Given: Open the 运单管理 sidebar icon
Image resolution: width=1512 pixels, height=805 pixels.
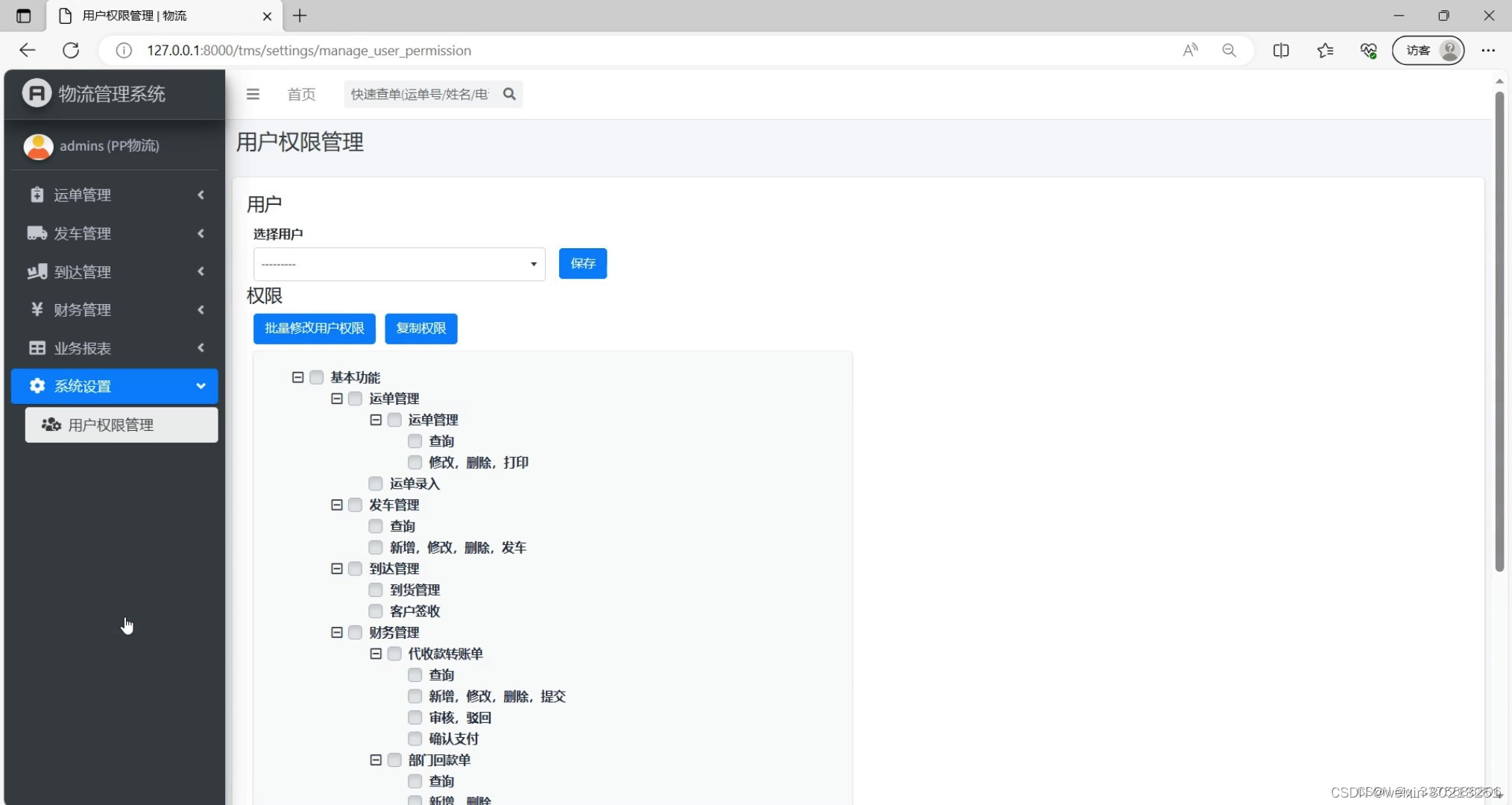Looking at the screenshot, I should tap(36, 195).
